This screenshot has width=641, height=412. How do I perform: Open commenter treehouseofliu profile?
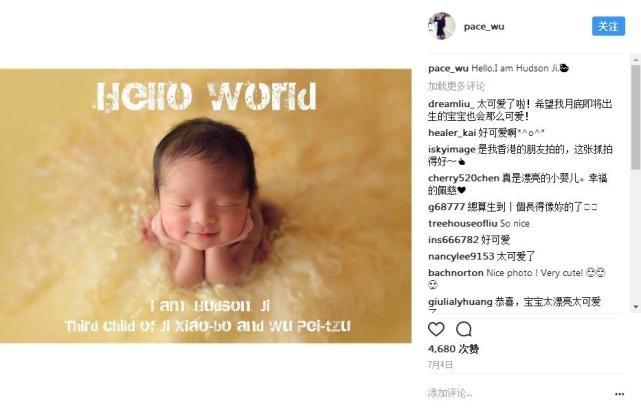coord(463,224)
